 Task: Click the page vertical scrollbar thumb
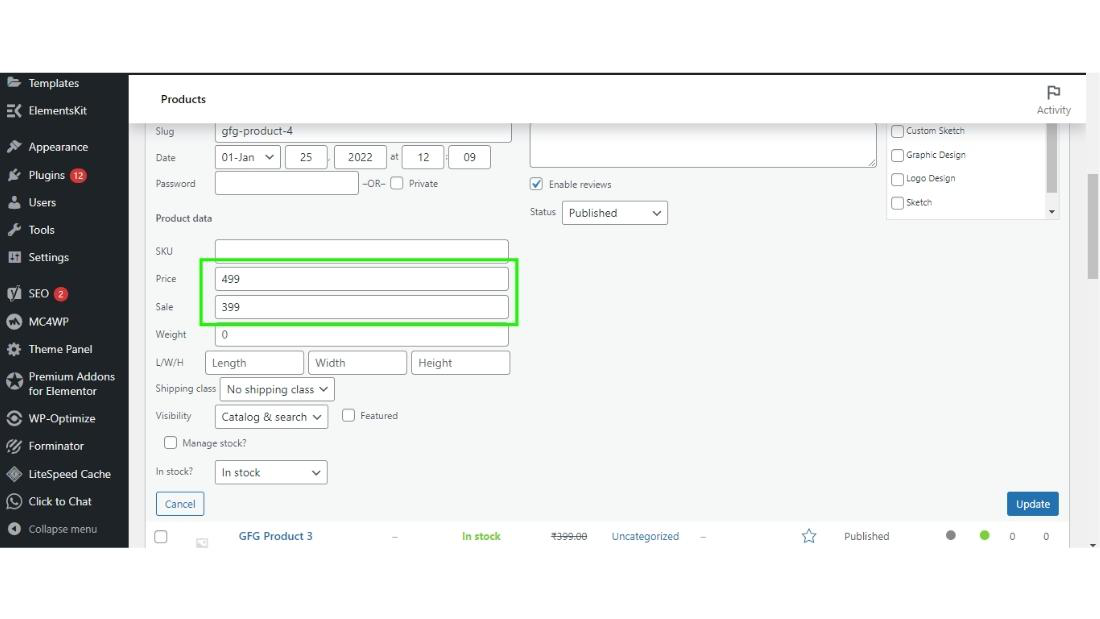tap(1092, 226)
